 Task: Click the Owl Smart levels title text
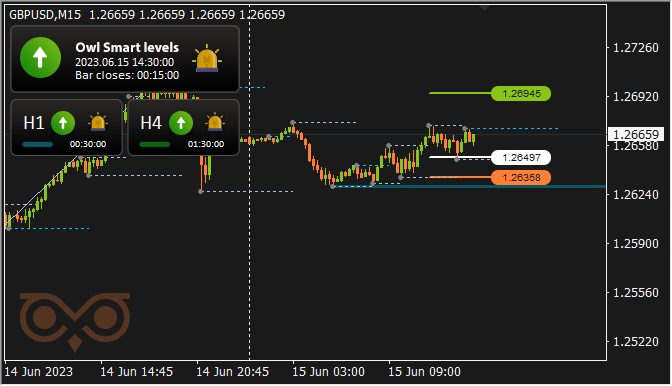pos(127,47)
